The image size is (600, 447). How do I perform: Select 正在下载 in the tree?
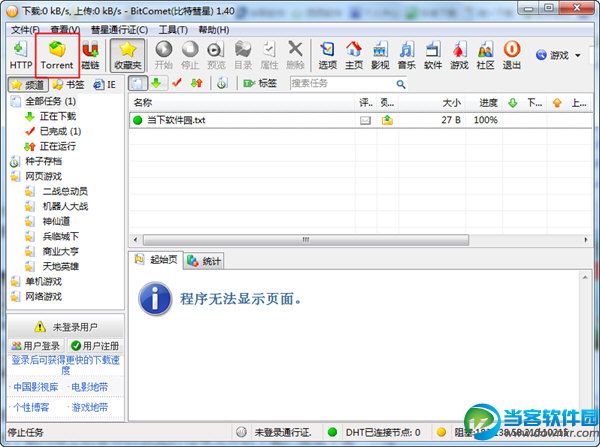tap(57, 116)
